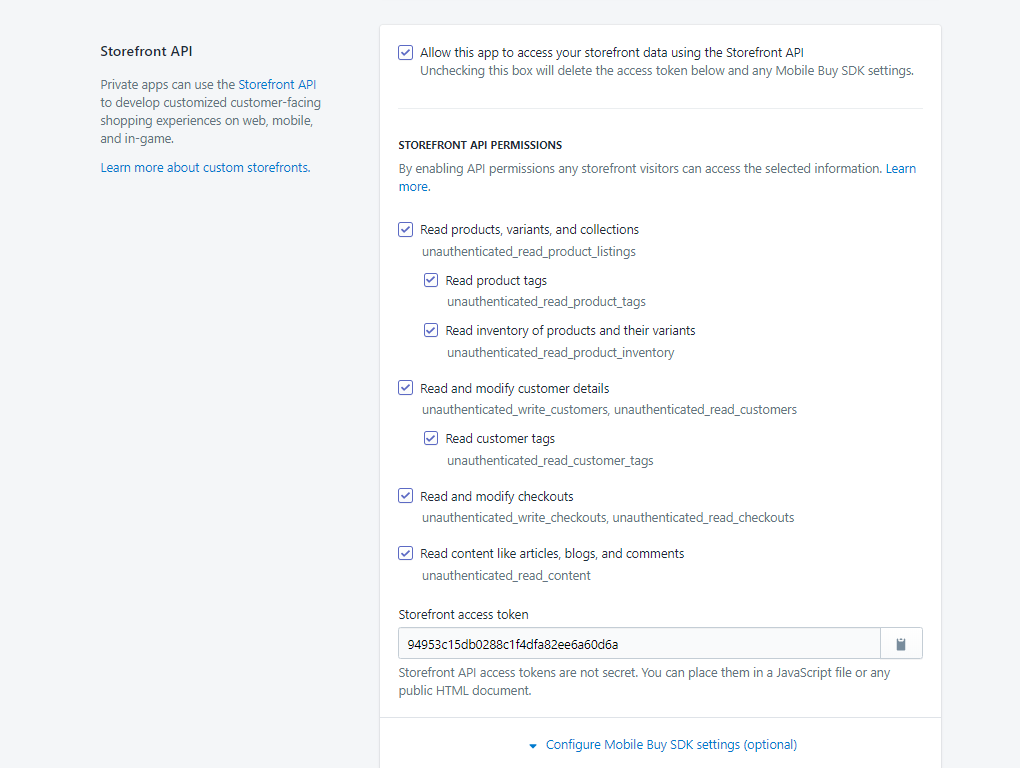Click the unauthenticated_read_content scope text
Screen dimensions: 1020x768
(x=506, y=576)
